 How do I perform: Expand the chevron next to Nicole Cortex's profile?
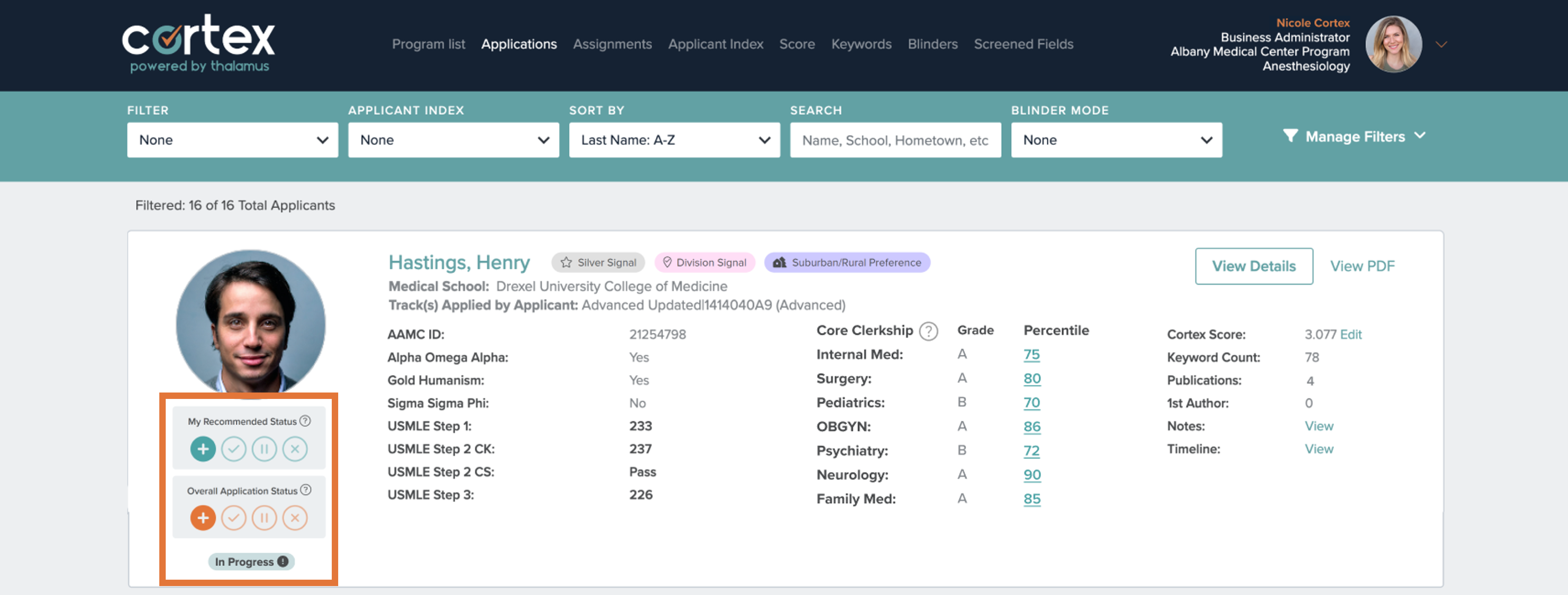point(1441,44)
